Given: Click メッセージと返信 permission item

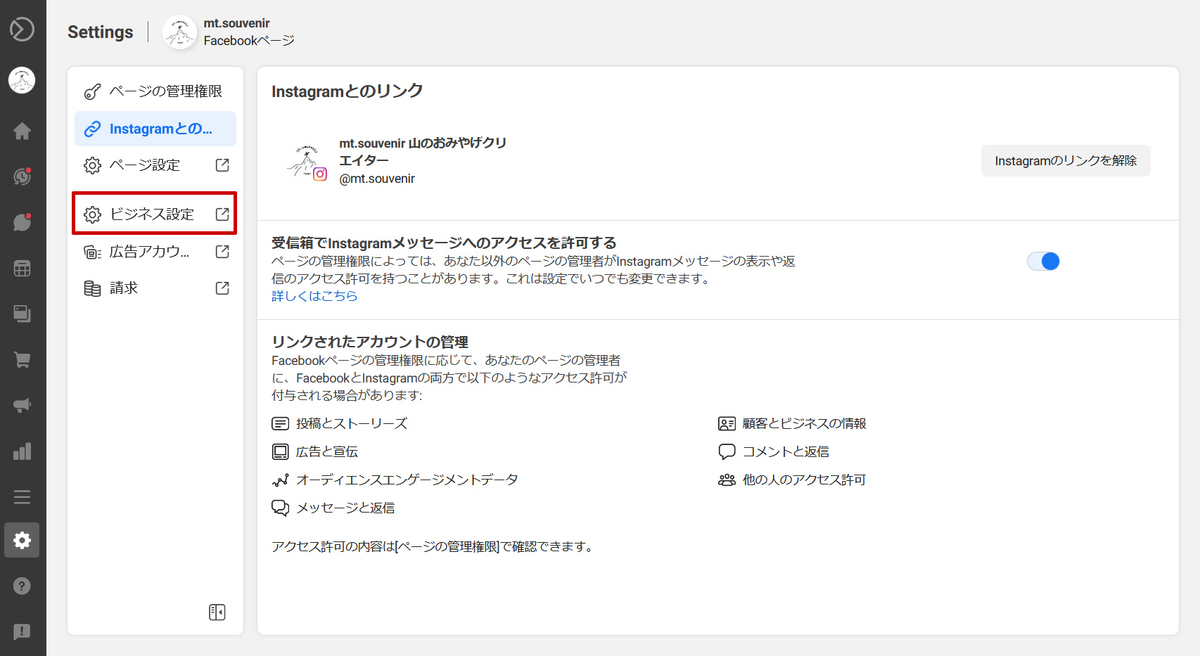Looking at the screenshot, I should click(x=333, y=507).
